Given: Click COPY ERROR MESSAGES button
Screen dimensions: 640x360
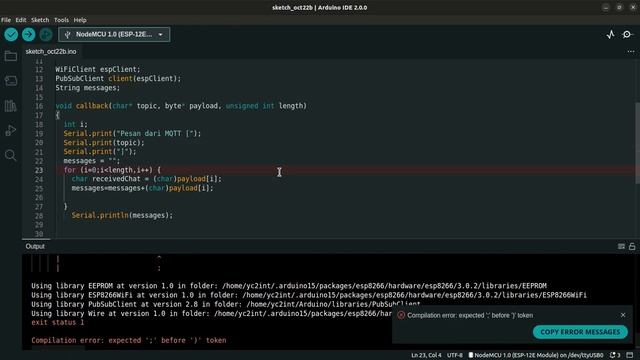Looking at the screenshot, I should (580, 332).
